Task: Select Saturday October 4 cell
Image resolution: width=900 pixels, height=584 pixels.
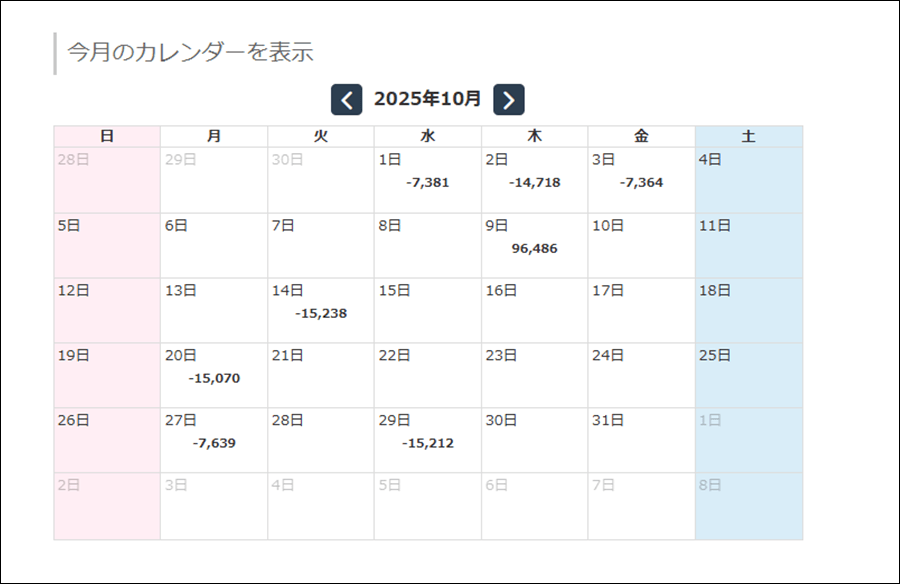Action: point(748,180)
